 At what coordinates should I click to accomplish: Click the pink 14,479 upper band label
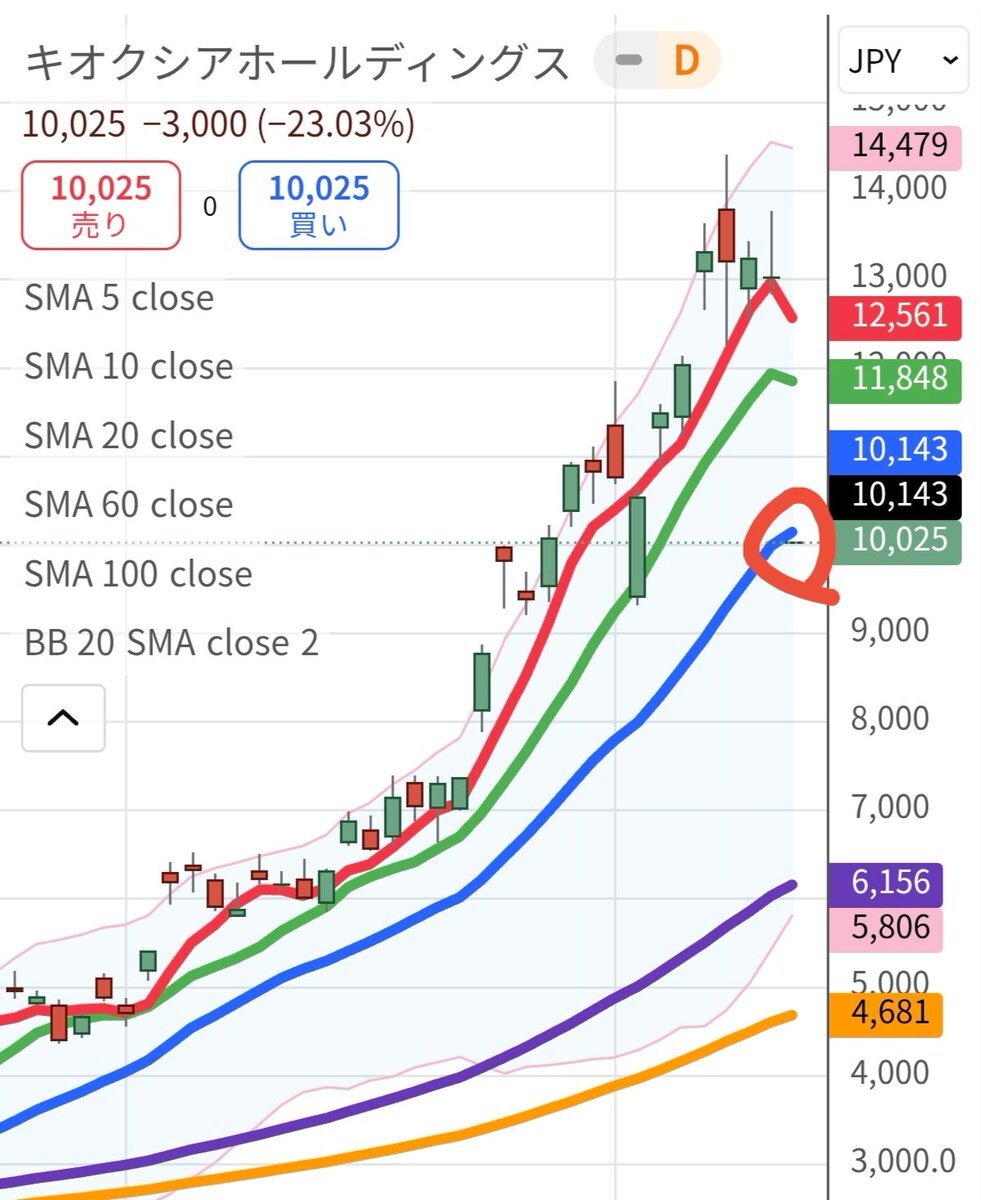(x=897, y=146)
